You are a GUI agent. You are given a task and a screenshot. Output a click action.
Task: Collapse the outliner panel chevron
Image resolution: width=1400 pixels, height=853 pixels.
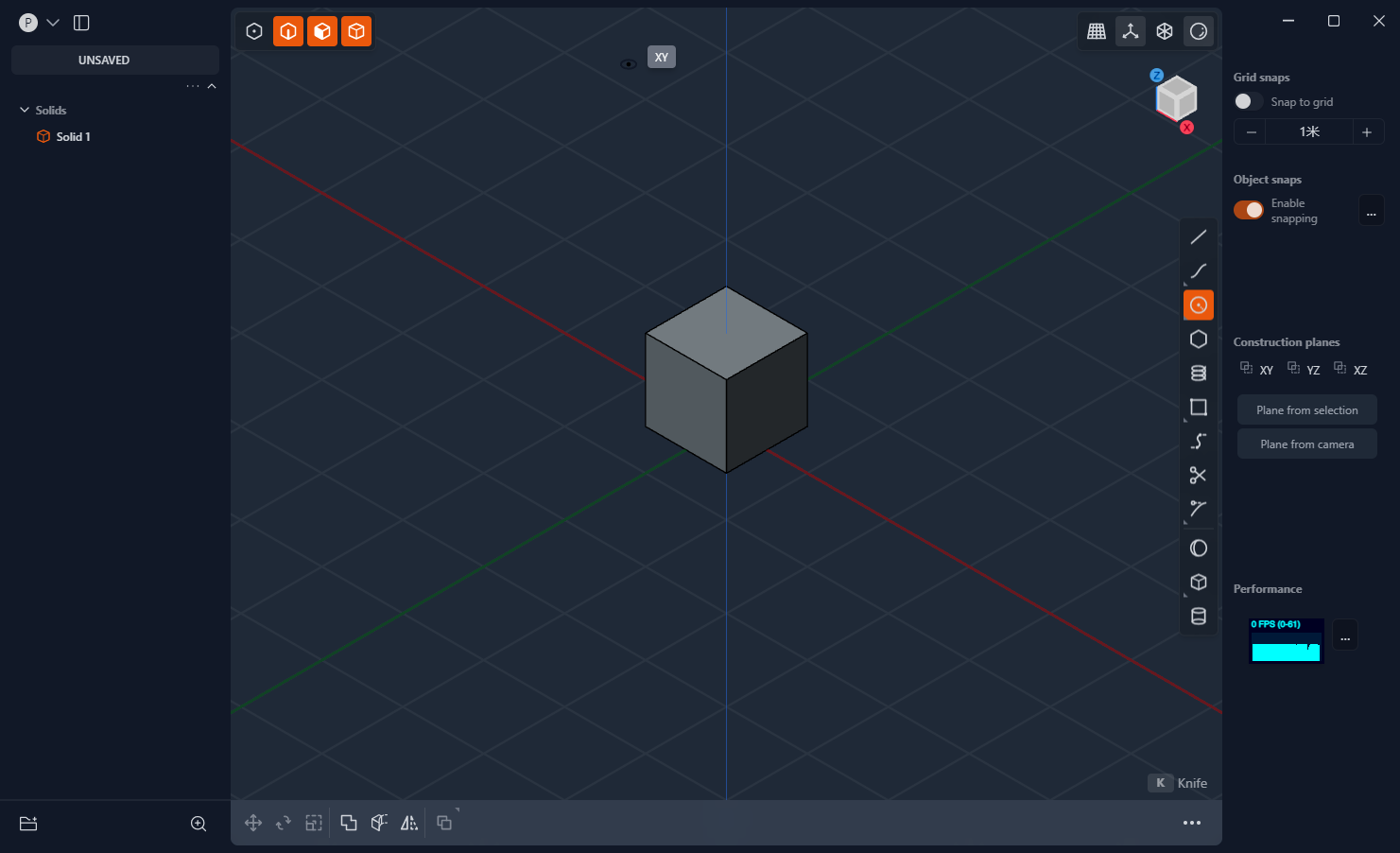212,86
